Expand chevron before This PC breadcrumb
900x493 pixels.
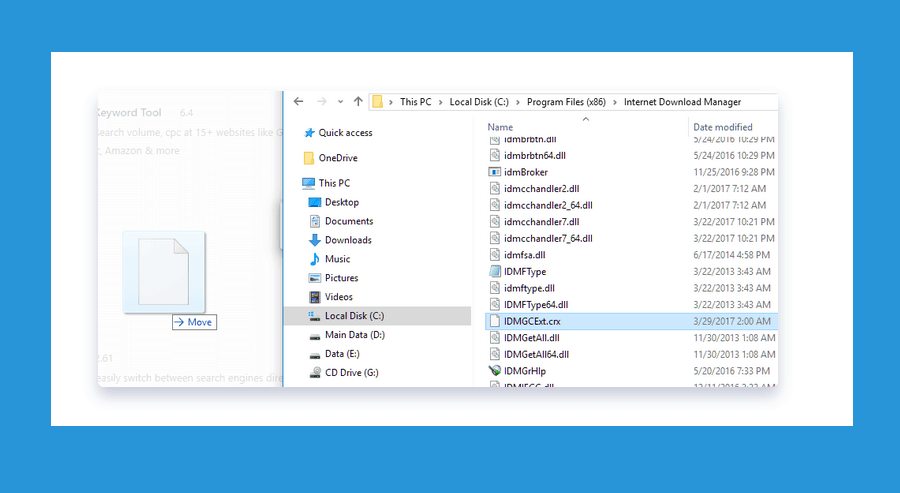point(391,102)
